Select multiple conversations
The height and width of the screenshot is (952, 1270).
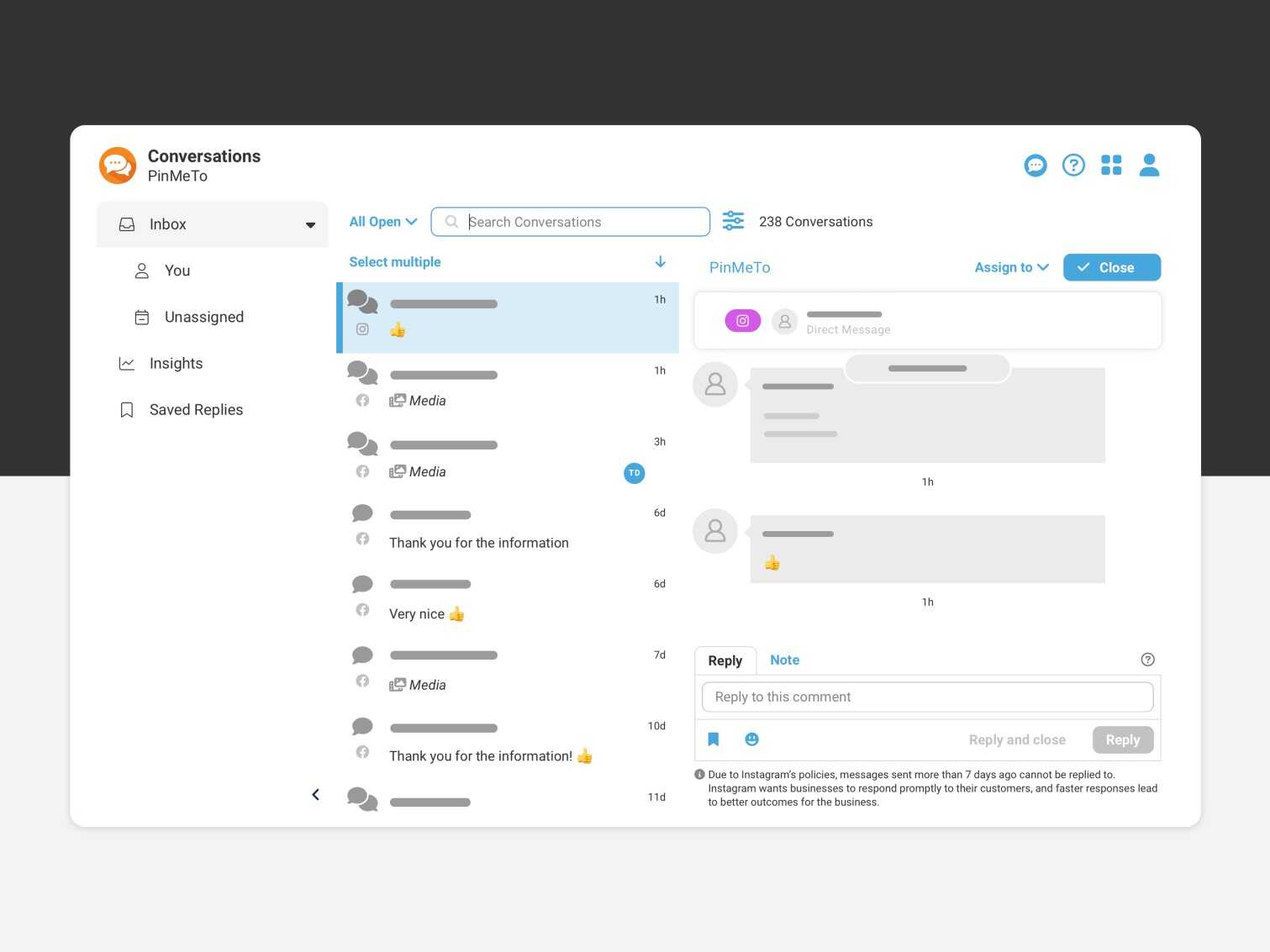394,261
